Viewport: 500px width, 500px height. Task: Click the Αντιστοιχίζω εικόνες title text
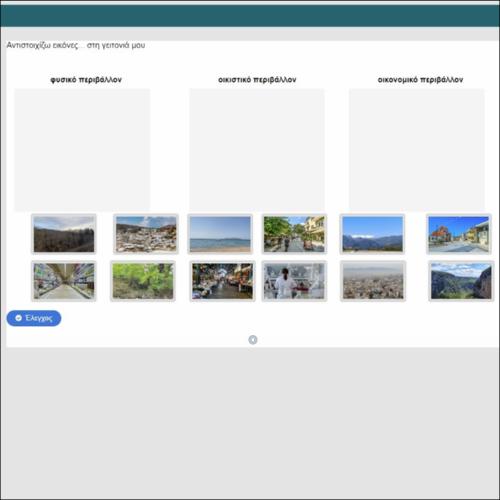(x=76, y=45)
